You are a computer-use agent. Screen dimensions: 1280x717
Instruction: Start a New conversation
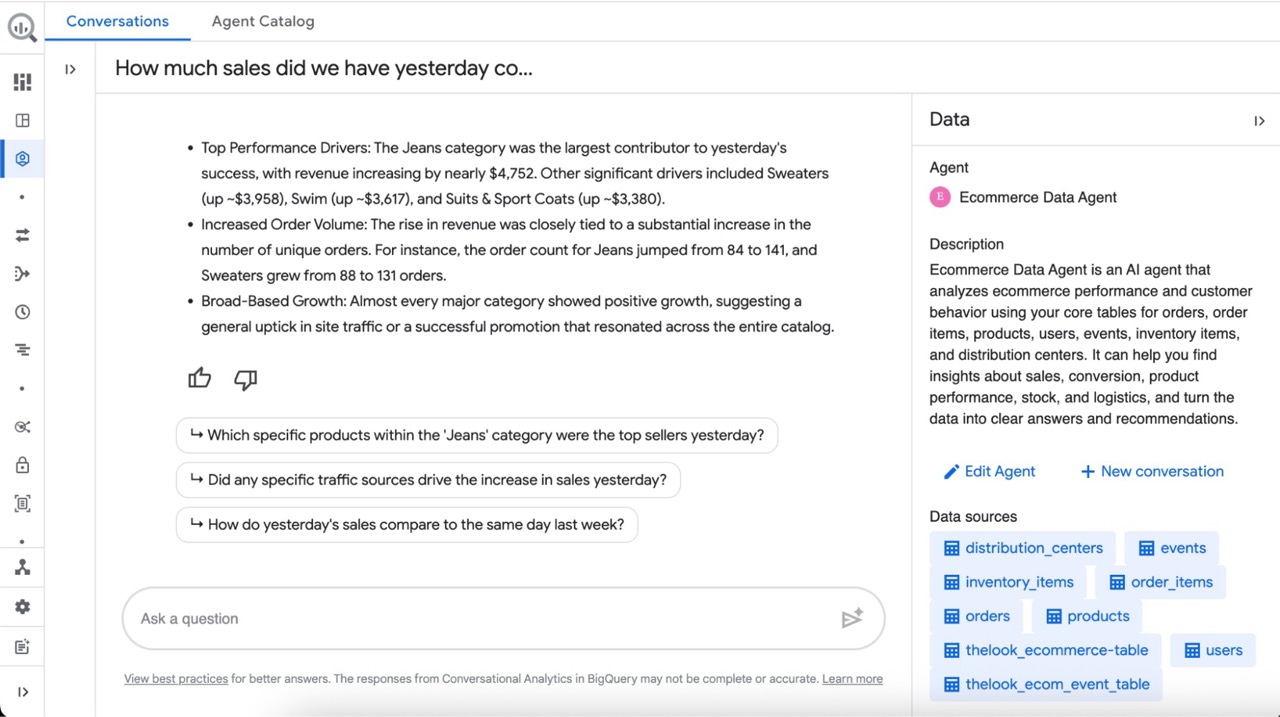[1151, 471]
